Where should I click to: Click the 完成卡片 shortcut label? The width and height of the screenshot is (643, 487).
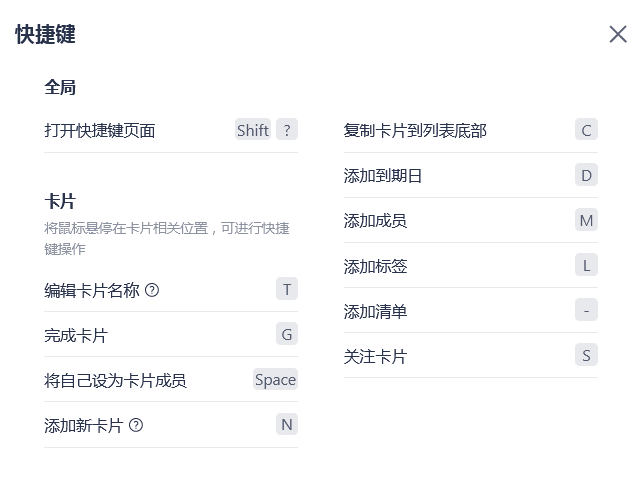(76, 335)
